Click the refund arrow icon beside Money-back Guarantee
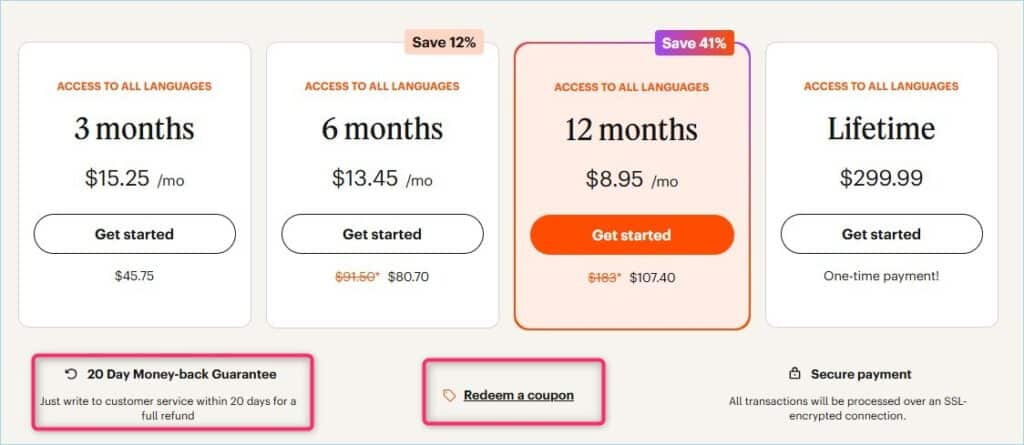This screenshot has width=1024, height=445. click(x=70, y=374)
